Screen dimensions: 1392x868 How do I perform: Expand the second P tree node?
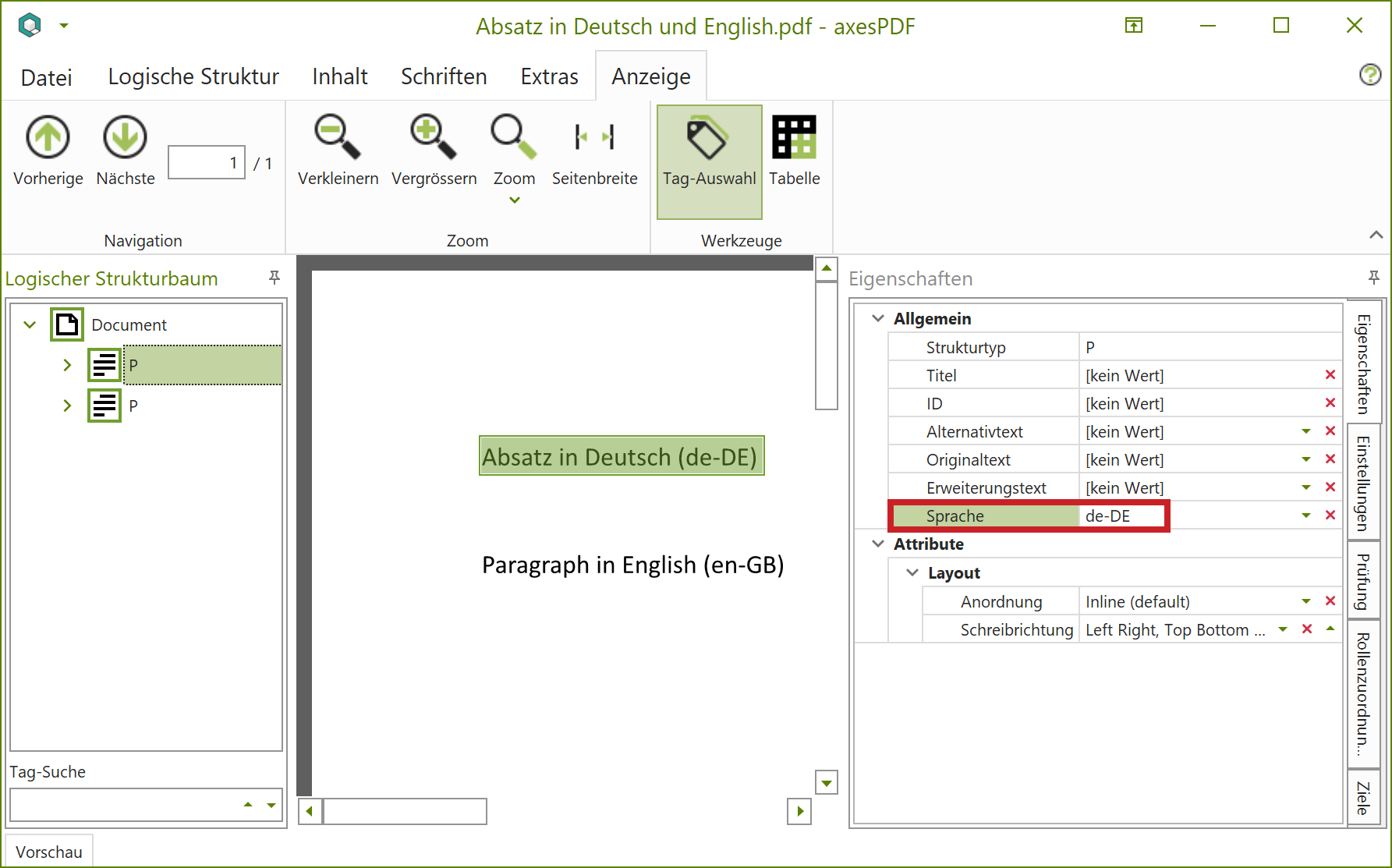tap(67, 406)
